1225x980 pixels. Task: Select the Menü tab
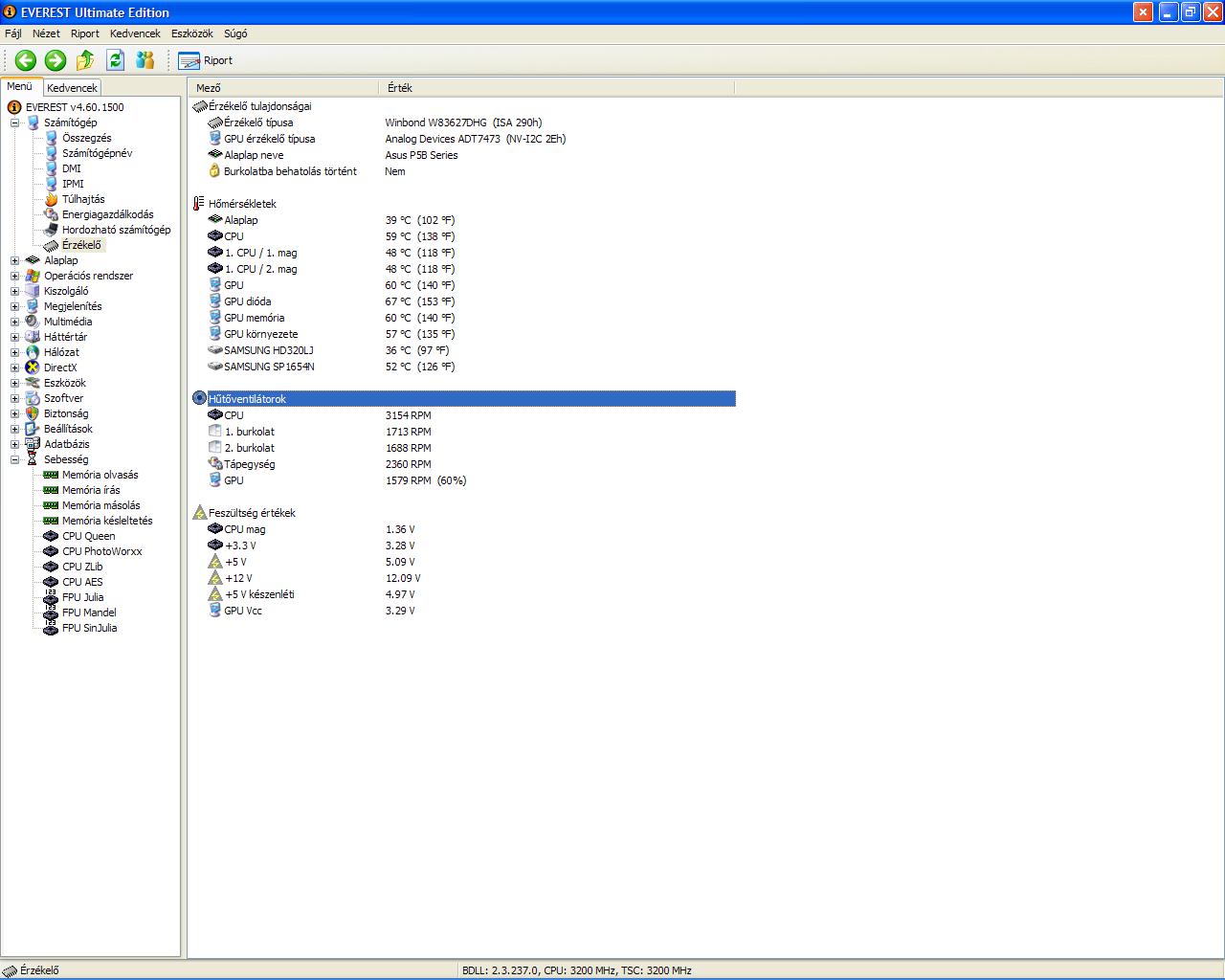20,86
